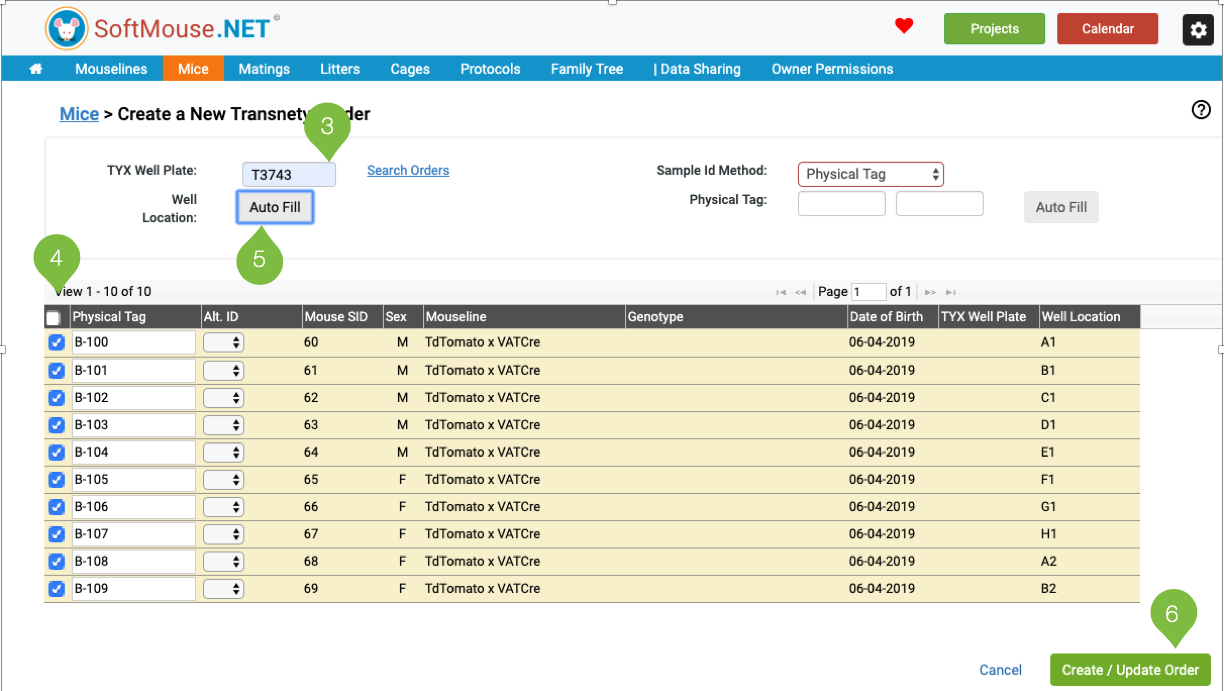
Task: Uncheck the checkbox for mouse B-100
Action: coord(57,343)
